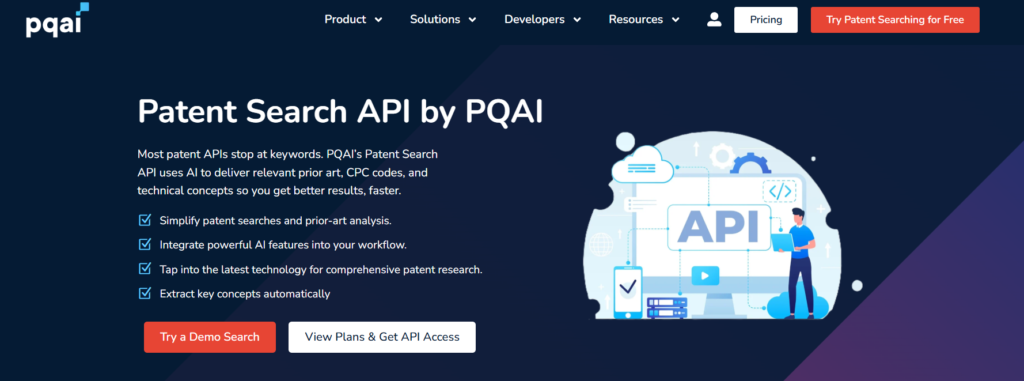Image resolution: width=1024 pixels, height=381 pixels.
Task: Open the Resources menu
Action: [644, 20]
